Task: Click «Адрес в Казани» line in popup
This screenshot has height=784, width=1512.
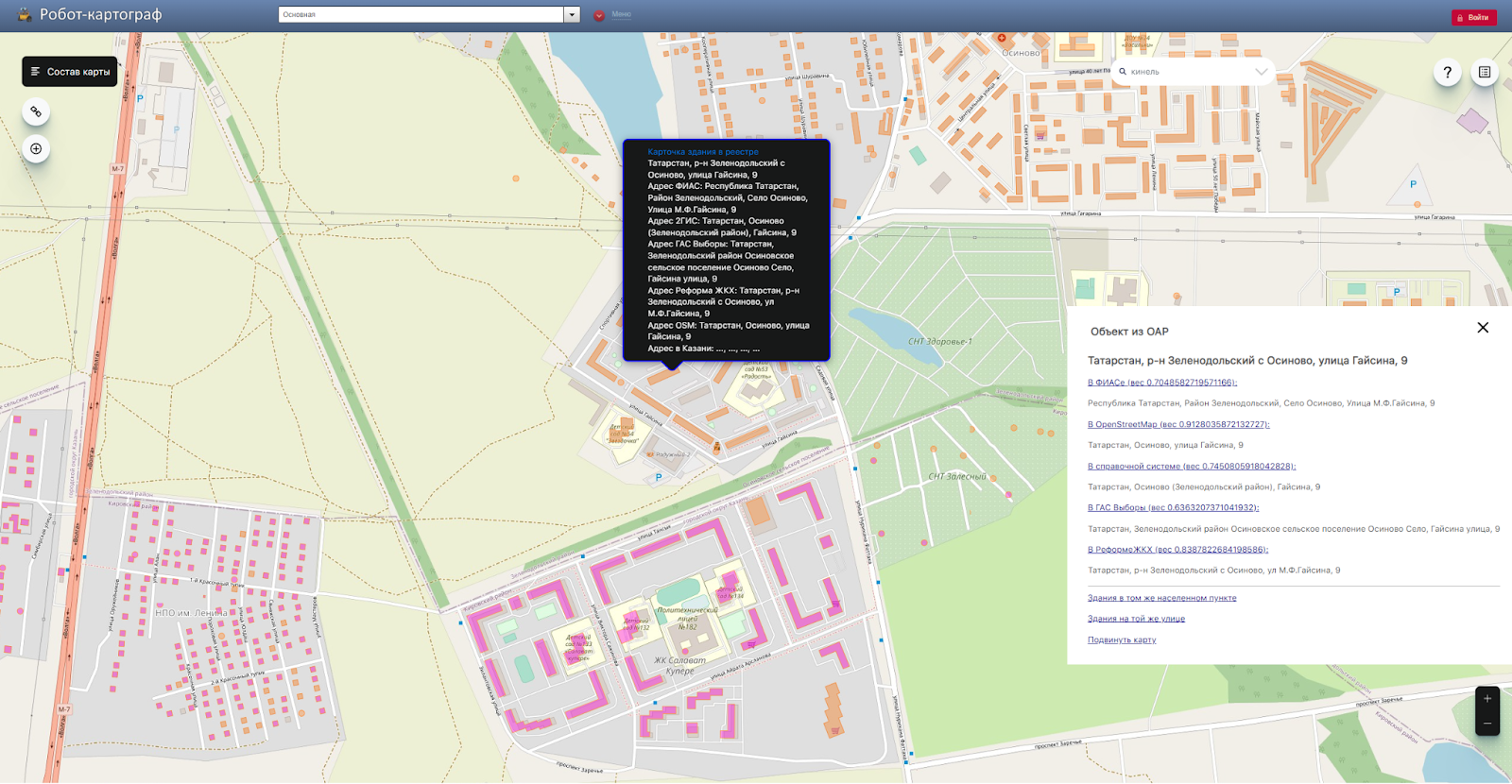Action: coord(703,349)
